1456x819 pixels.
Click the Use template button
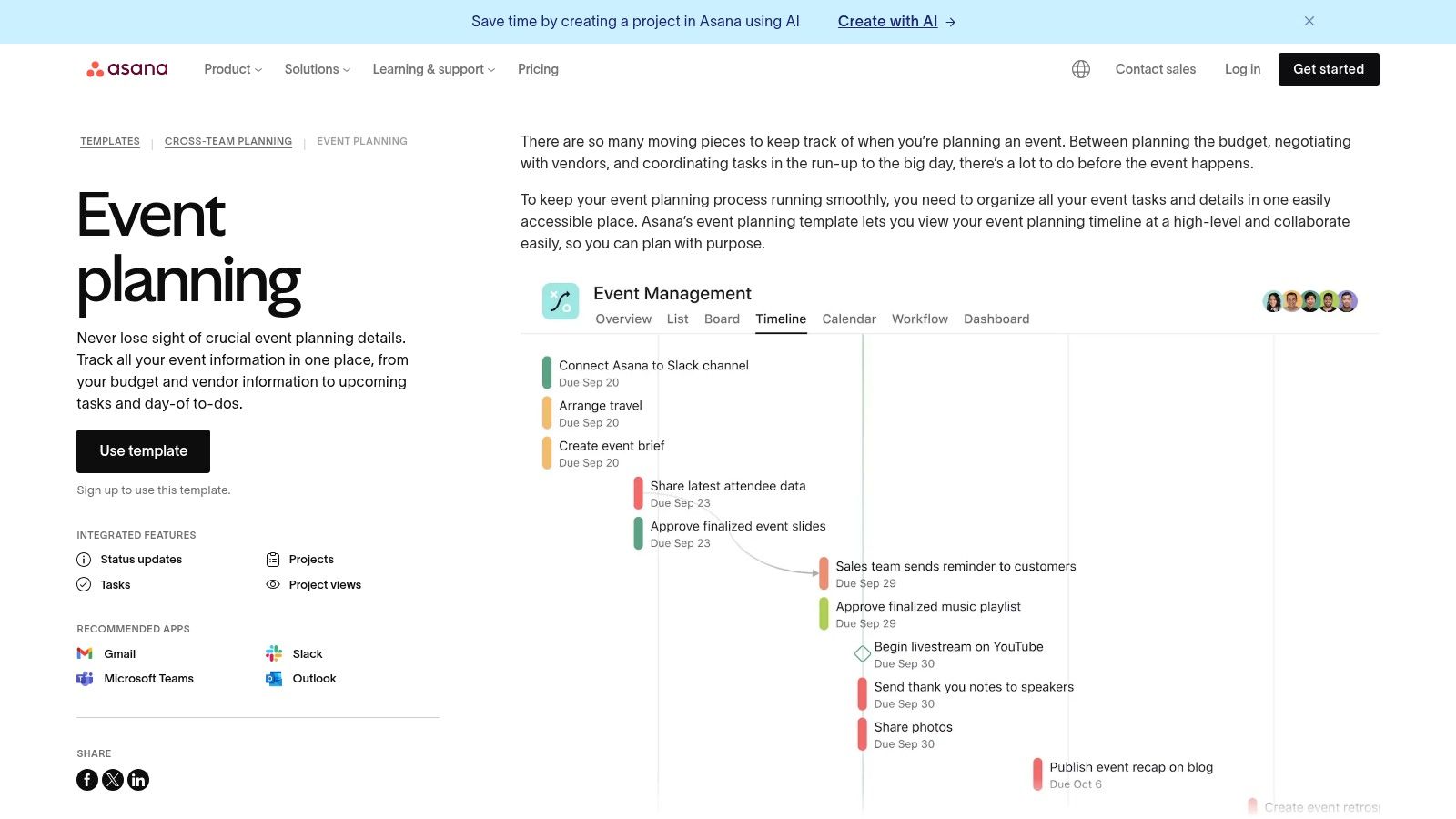pyautogui.click(x=143, y=450)
